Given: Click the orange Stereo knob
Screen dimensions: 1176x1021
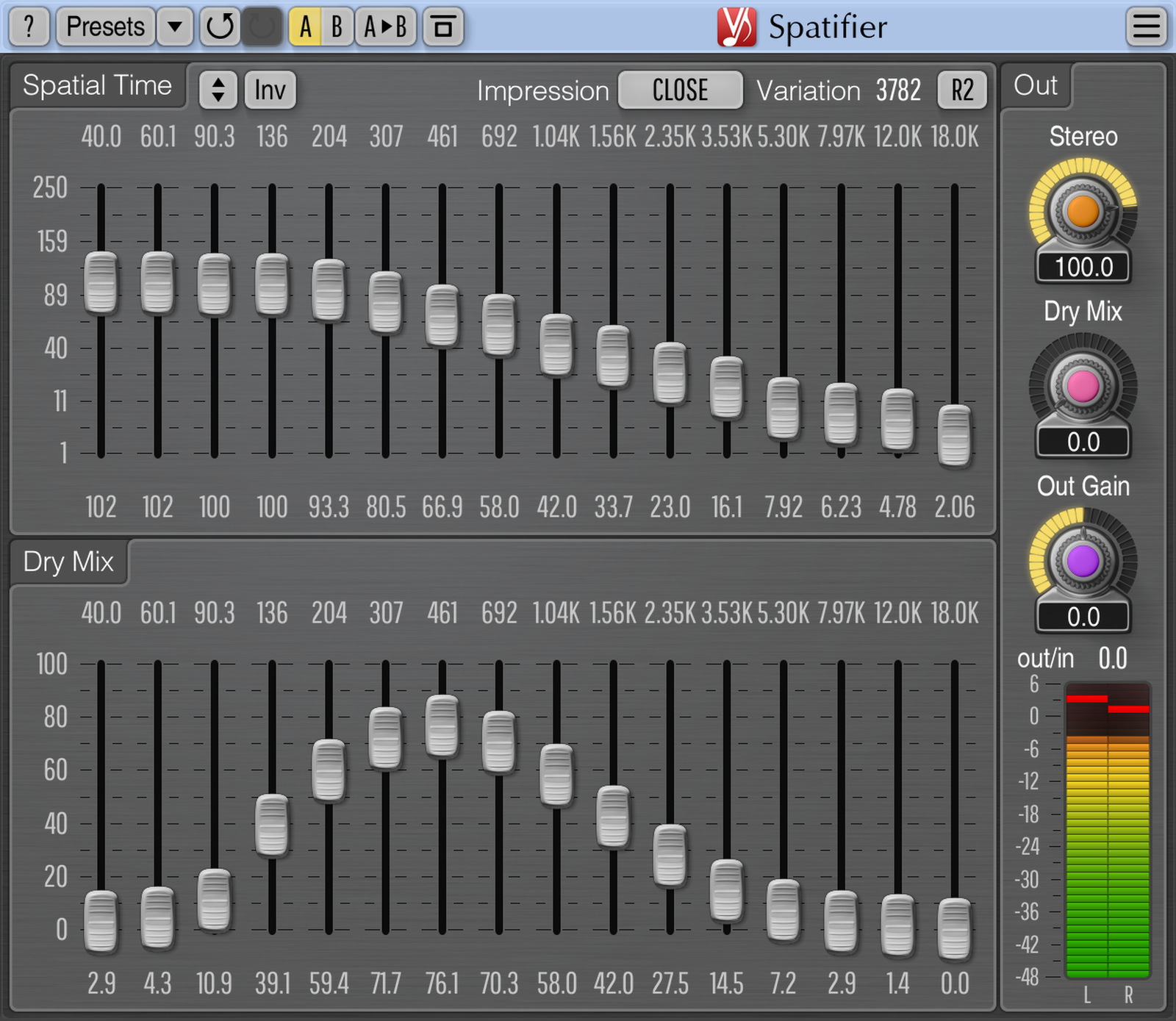Looking at the screenshot, I should click(1083, 212).
